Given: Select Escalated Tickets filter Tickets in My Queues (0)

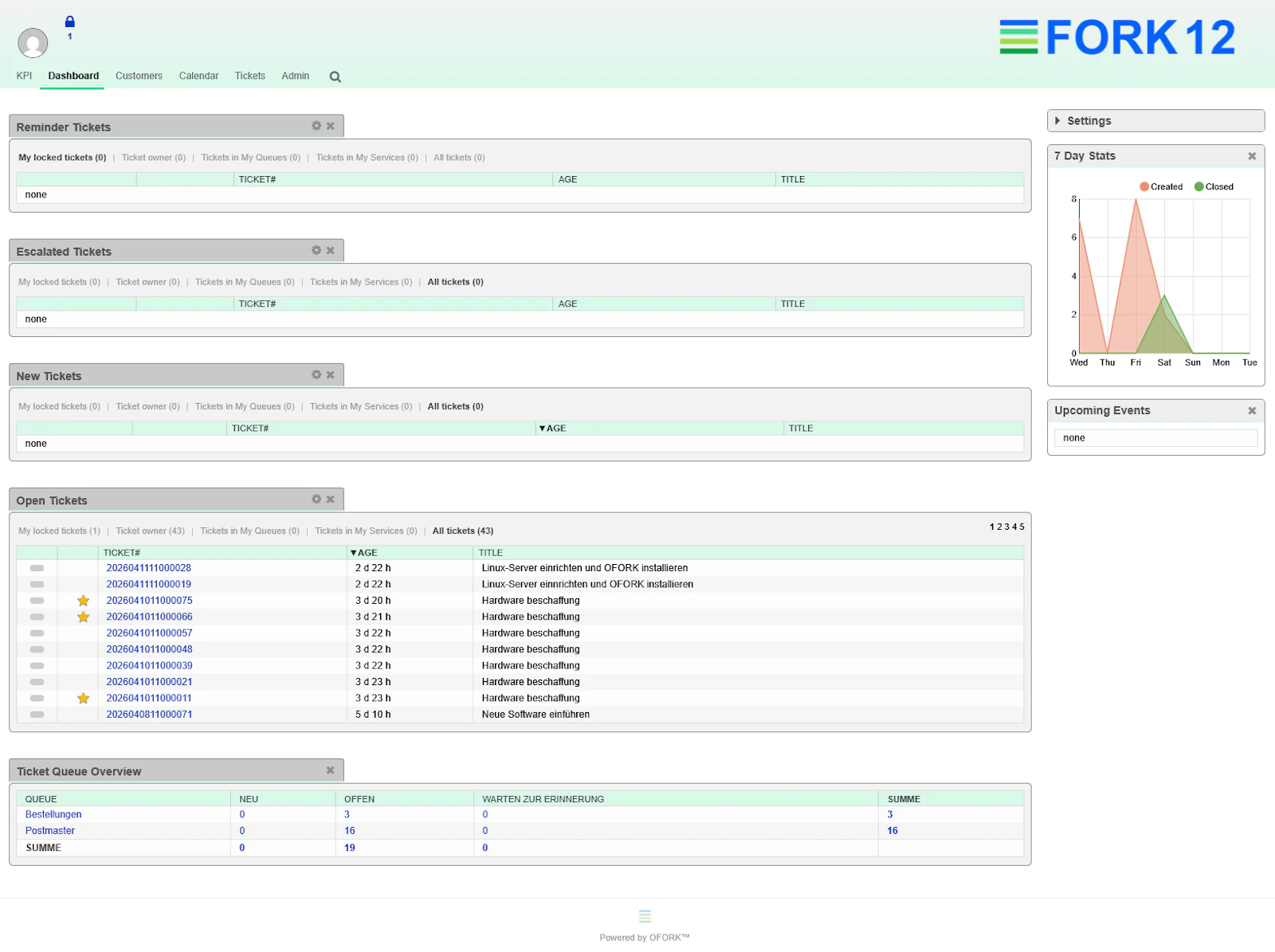Looking at the screenshot, I should click(x=245, y=282).
